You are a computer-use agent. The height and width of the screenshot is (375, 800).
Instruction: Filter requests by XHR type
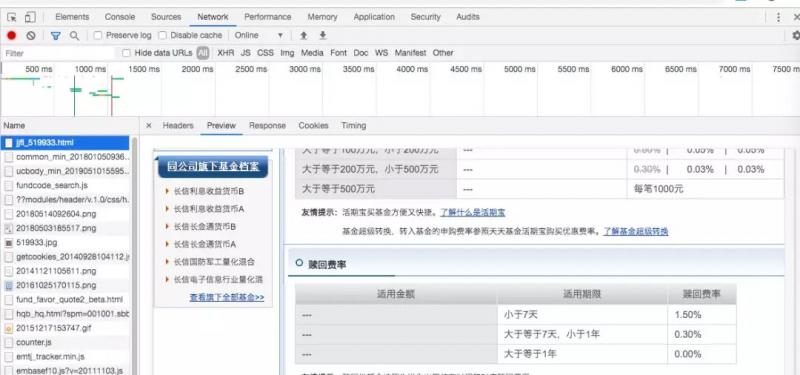click(226, 53)
